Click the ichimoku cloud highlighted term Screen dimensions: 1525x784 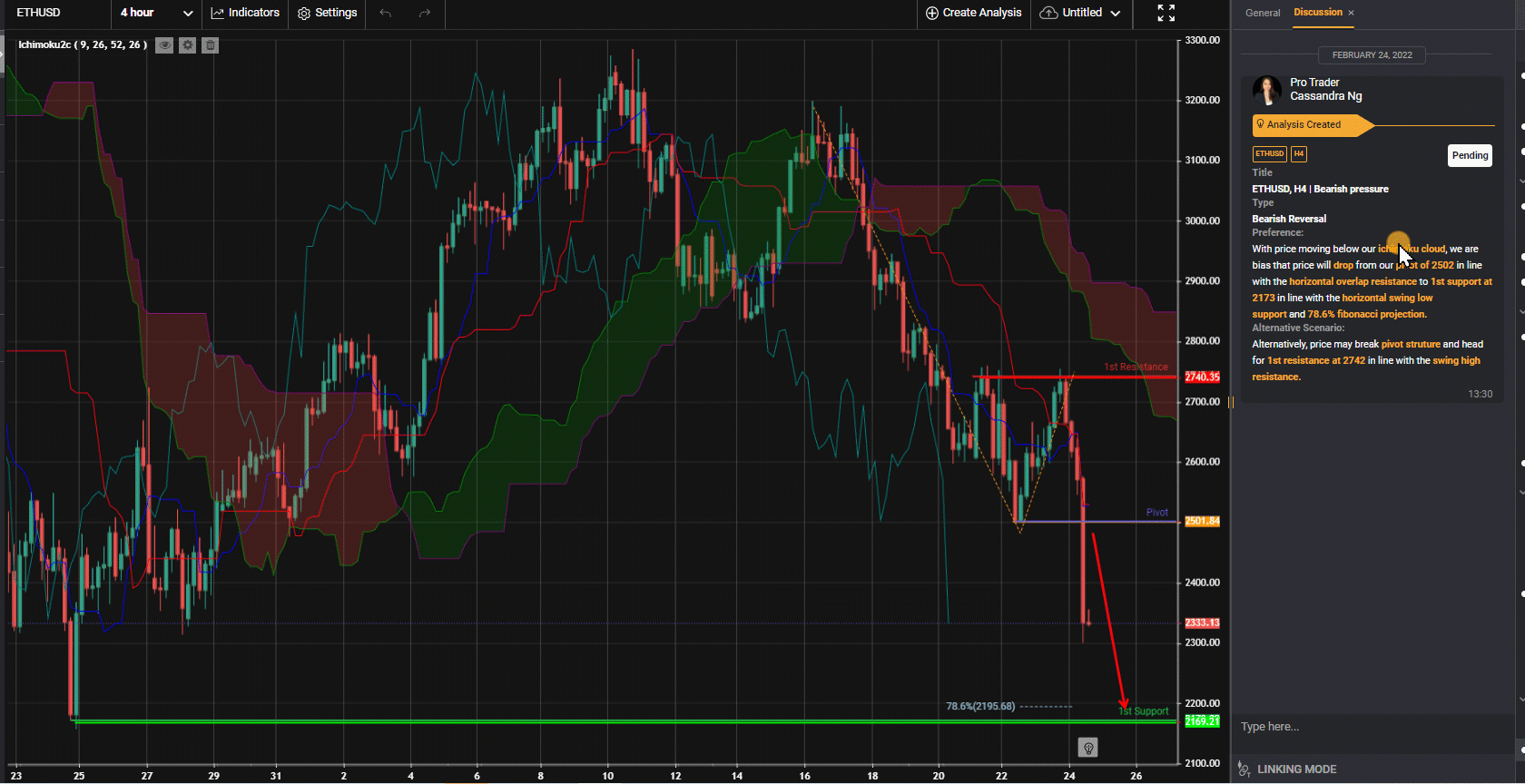point(1412,249)
